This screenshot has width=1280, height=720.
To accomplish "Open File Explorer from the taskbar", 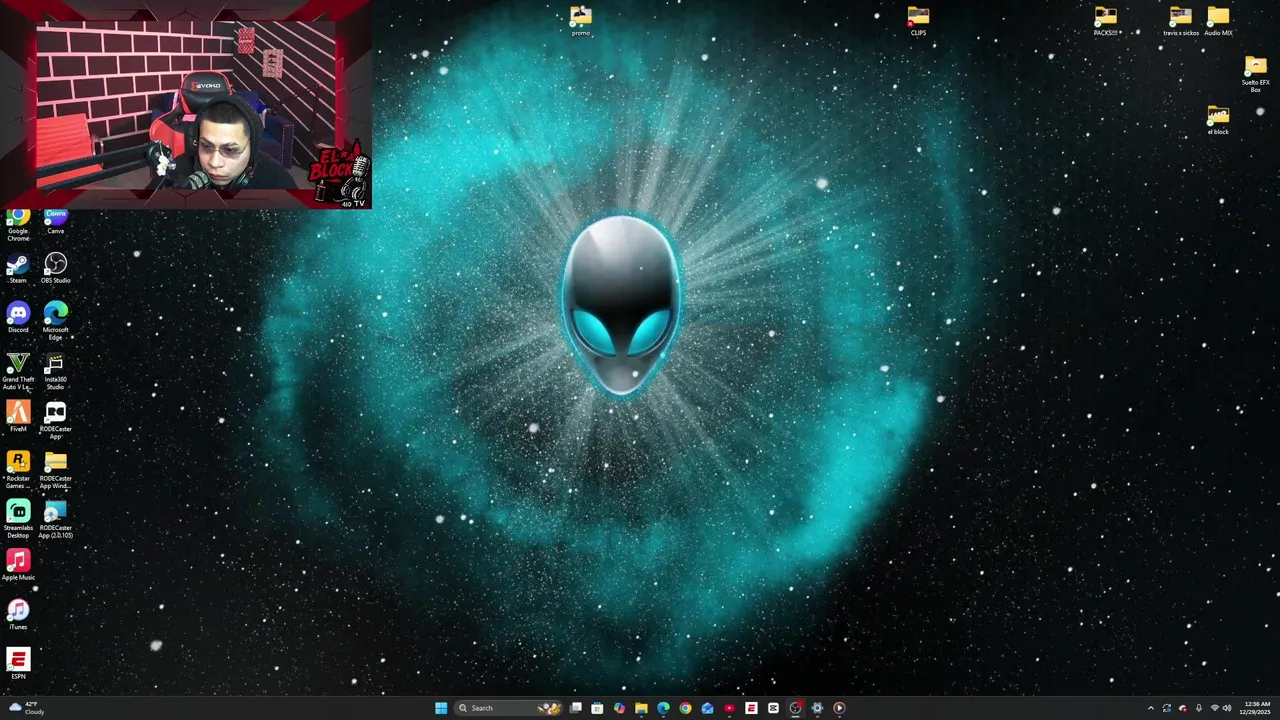I will 641,708.
